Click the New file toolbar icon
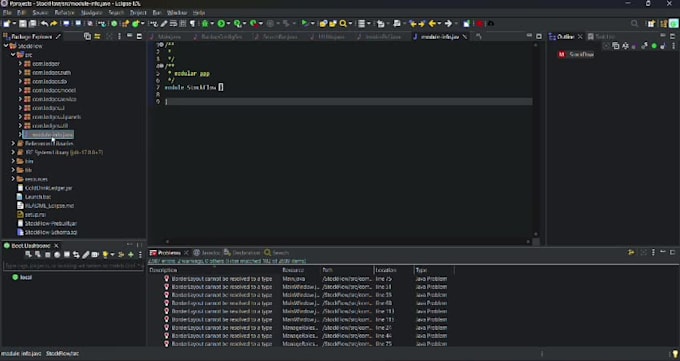680x361 pixels. pos(7,24)
